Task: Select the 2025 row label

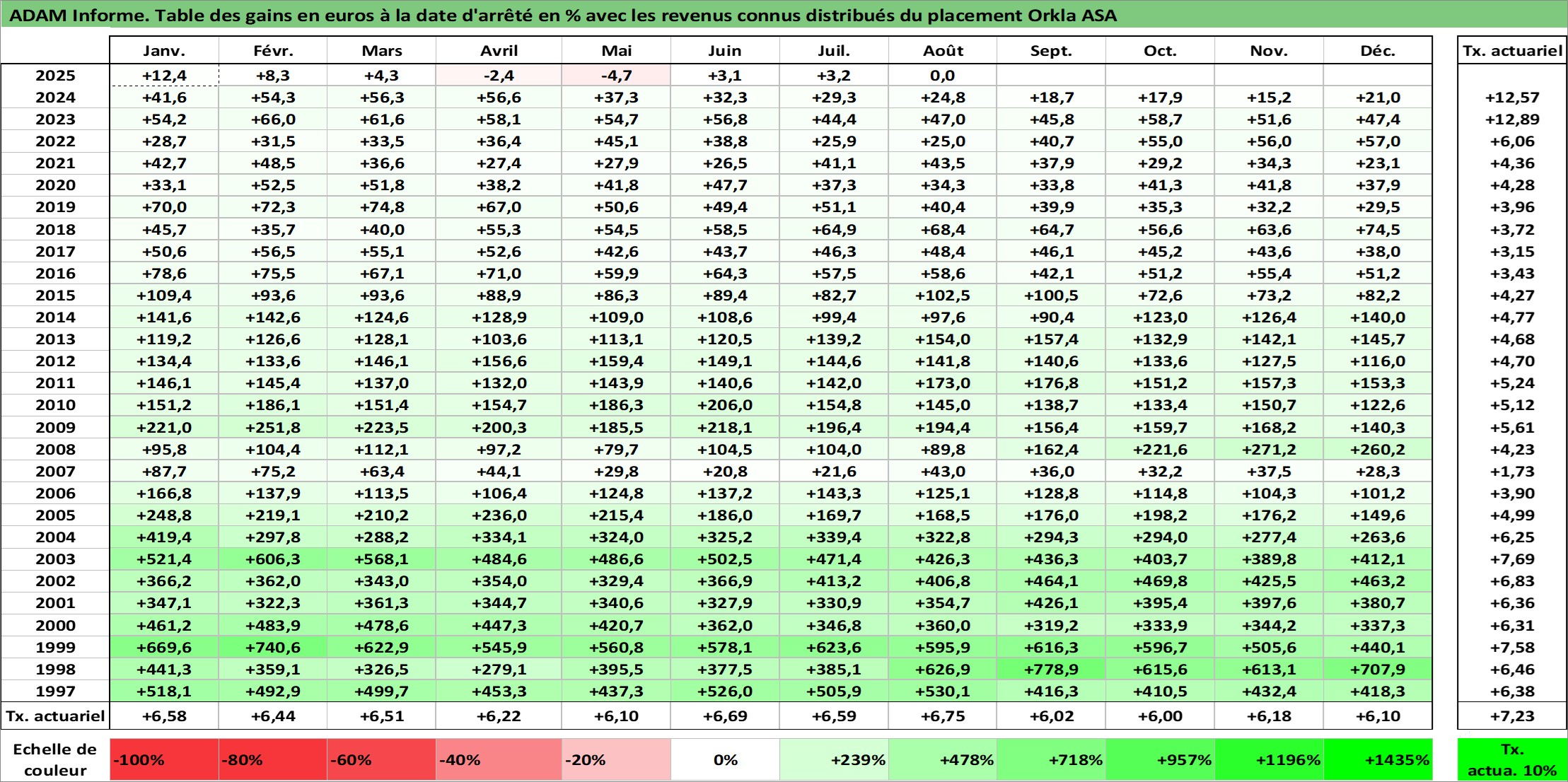Action: coord(55,76)
